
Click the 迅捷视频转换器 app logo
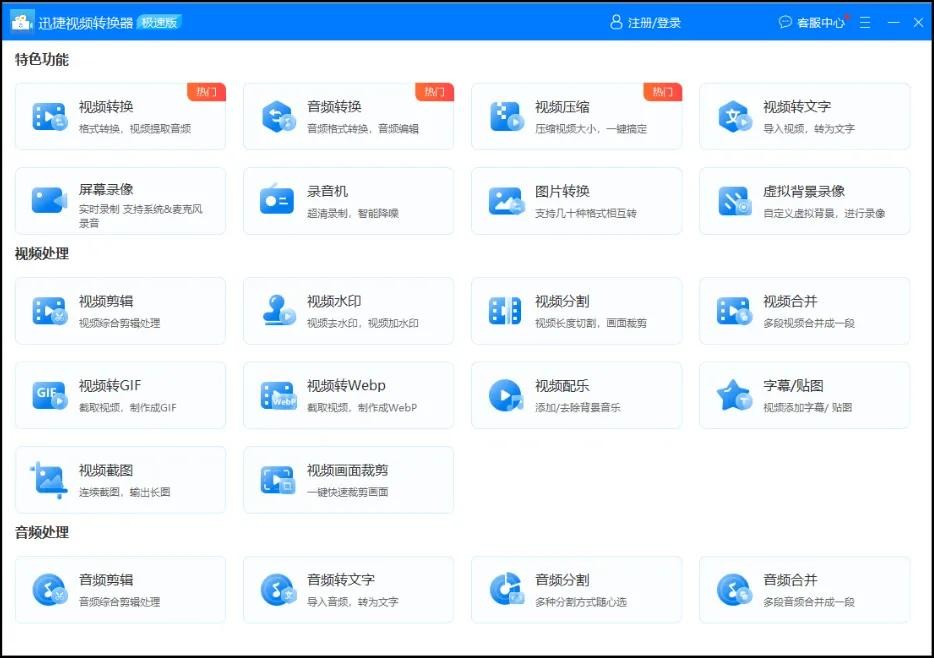[x=22, y=21]
